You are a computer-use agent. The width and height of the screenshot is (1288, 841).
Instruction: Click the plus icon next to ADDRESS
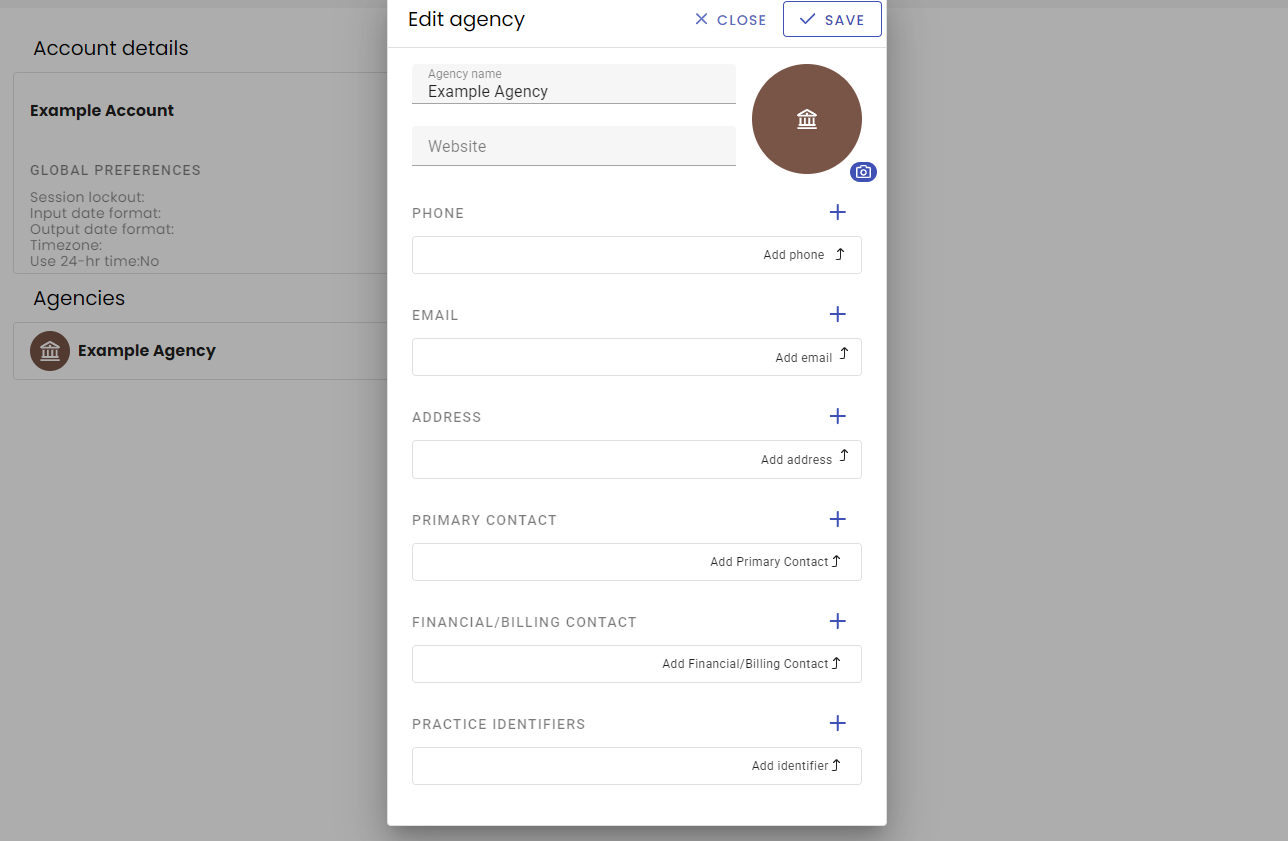pyautogui.click(x=838, y=416)
